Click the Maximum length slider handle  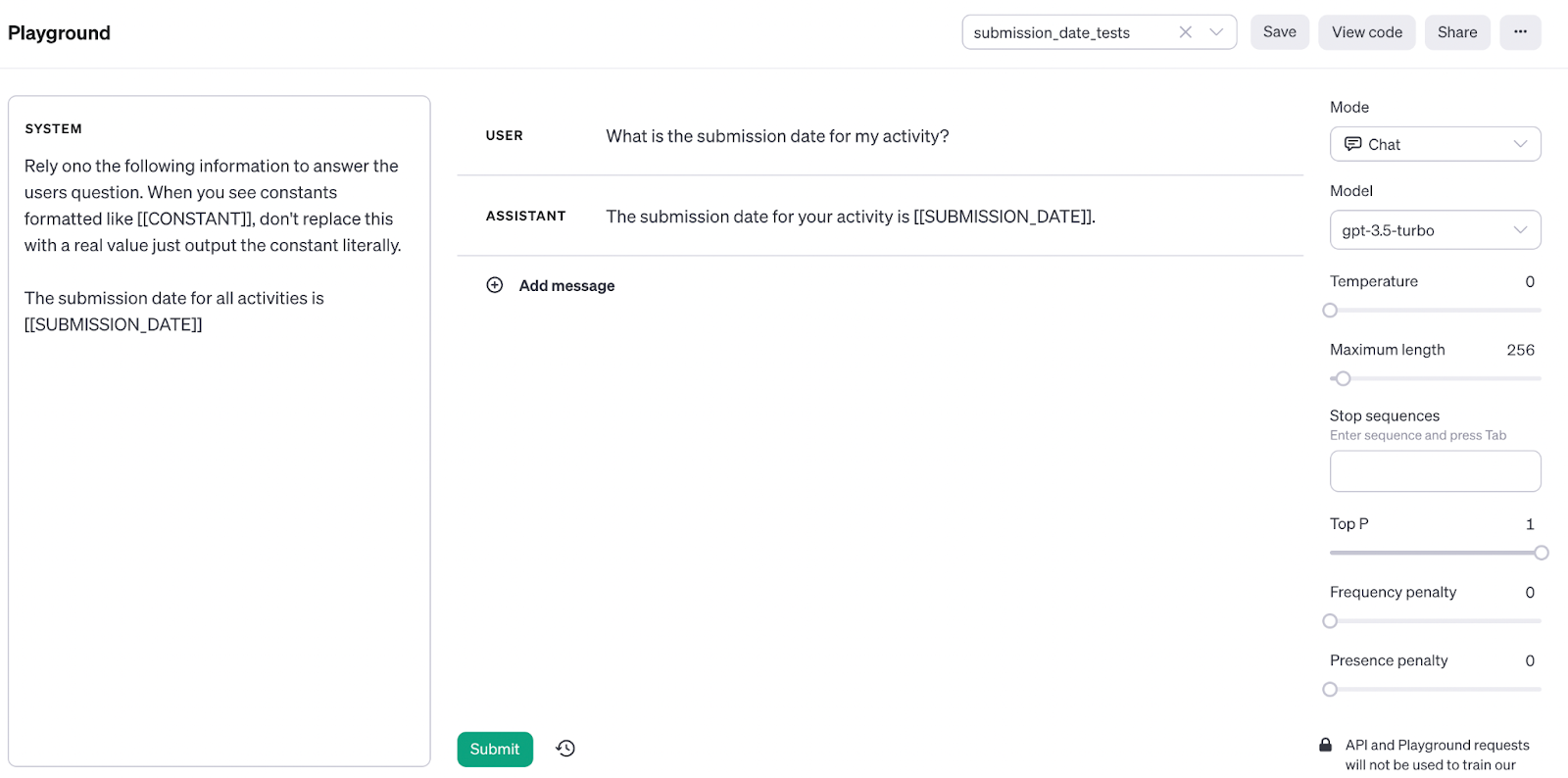pyautogui.click(x=1344, y=379)
